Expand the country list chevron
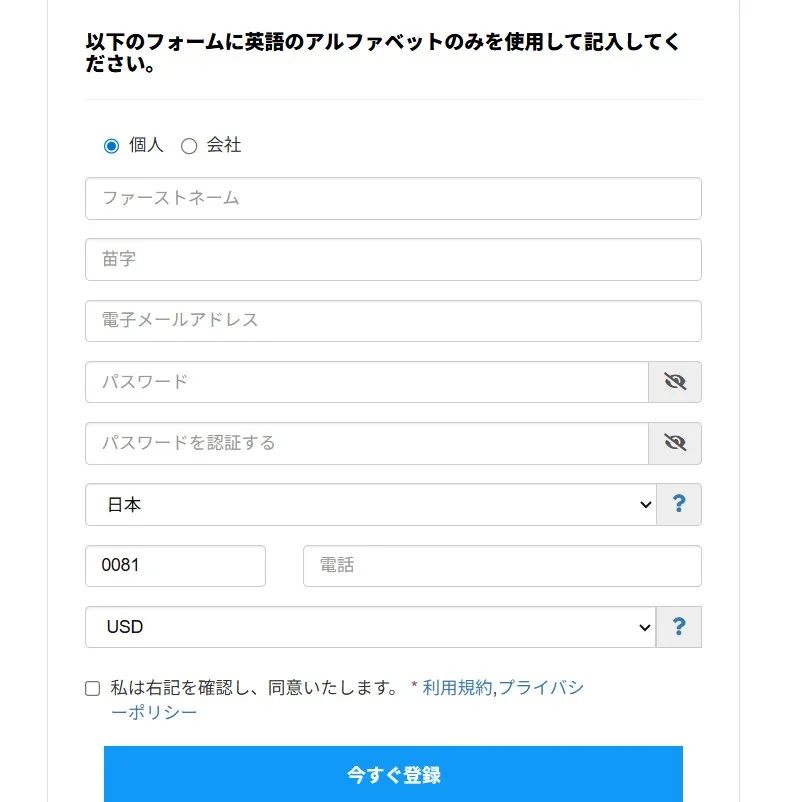Viewport: 792px width, 802px height. pos(645,504)
